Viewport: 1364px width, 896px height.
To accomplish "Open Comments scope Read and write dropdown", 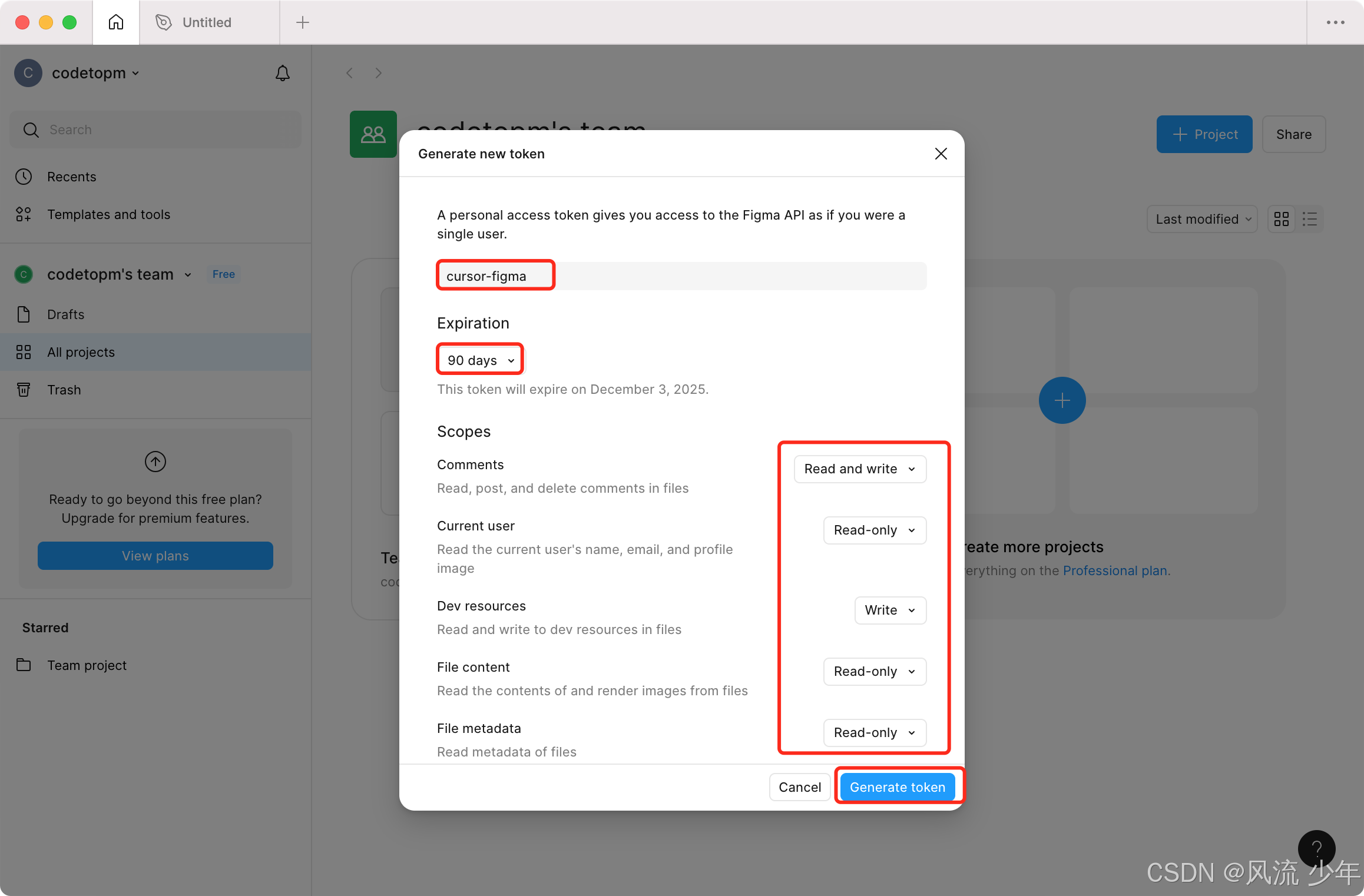I will click(x=860, y=469).
